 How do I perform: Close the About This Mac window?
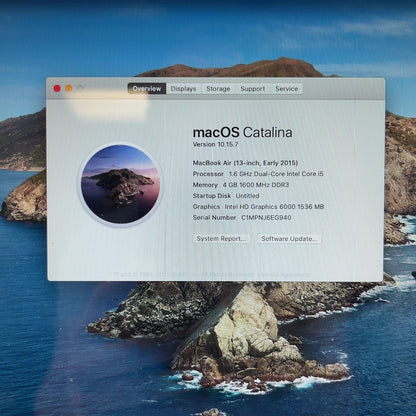tap(57, 88)
